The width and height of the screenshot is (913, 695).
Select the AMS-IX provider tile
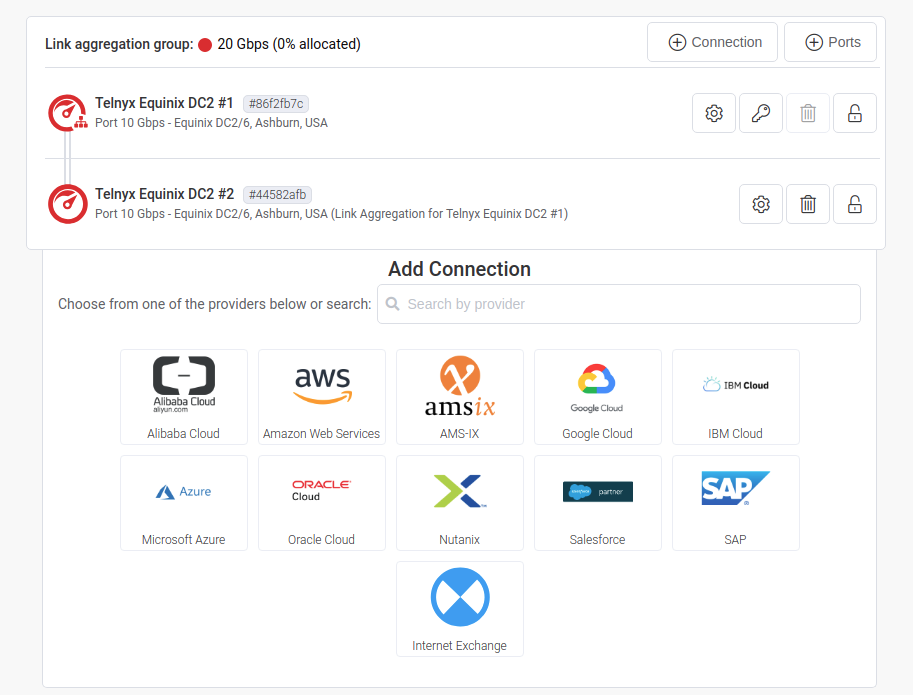coord(460,397)
